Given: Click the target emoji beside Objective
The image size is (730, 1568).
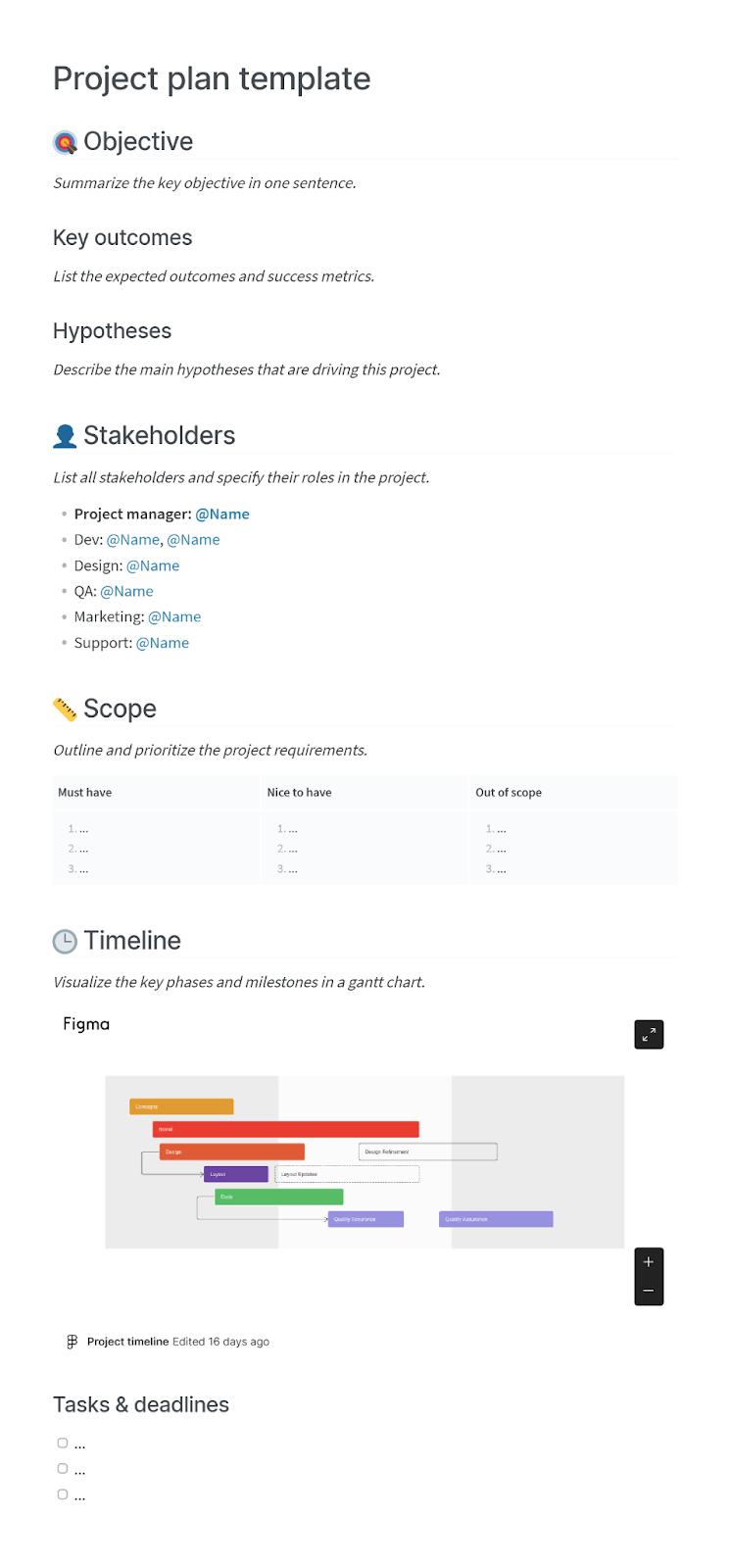Looking at the screenshot, I should coord(65,143).
